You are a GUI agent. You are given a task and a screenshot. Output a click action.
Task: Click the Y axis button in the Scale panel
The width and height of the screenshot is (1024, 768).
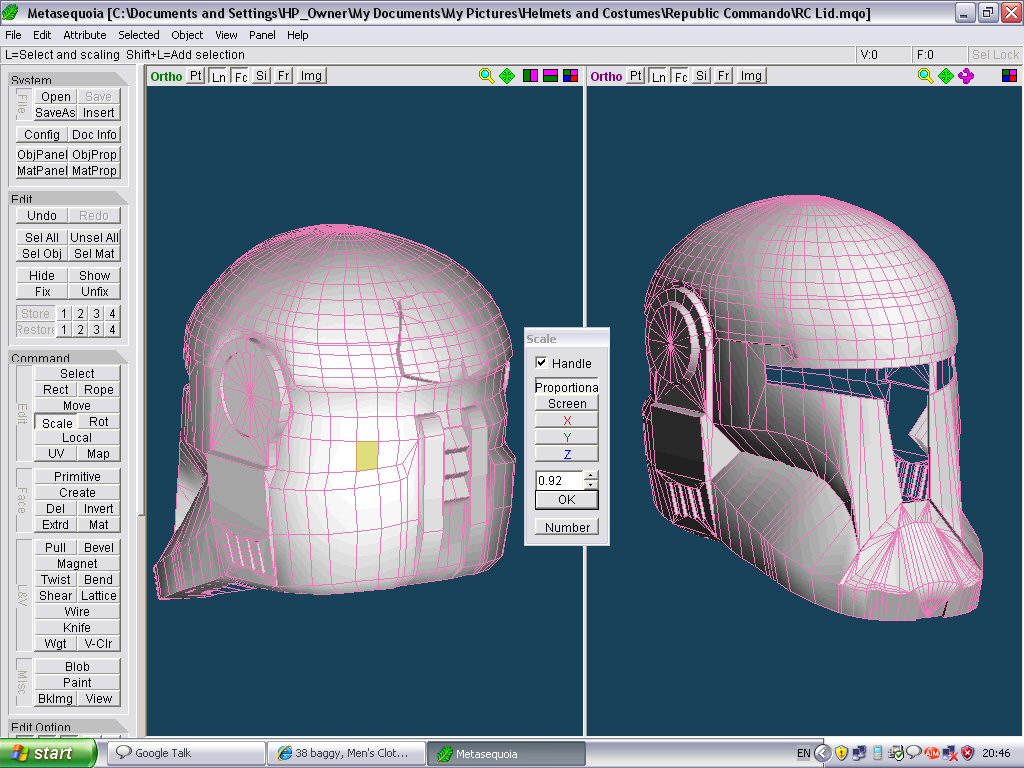click(567, 438)
